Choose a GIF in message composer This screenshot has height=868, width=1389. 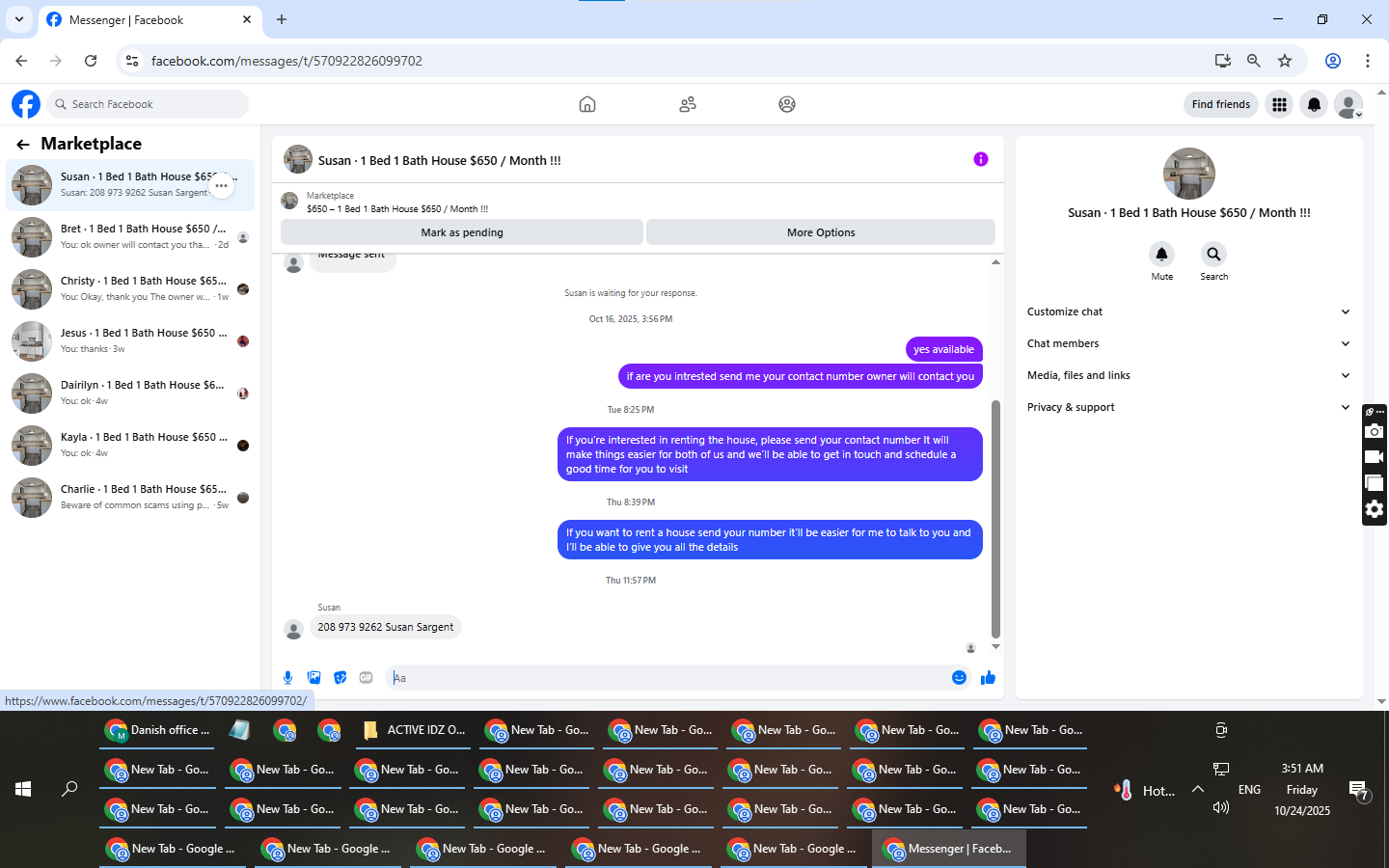click(x=367, y=678)
